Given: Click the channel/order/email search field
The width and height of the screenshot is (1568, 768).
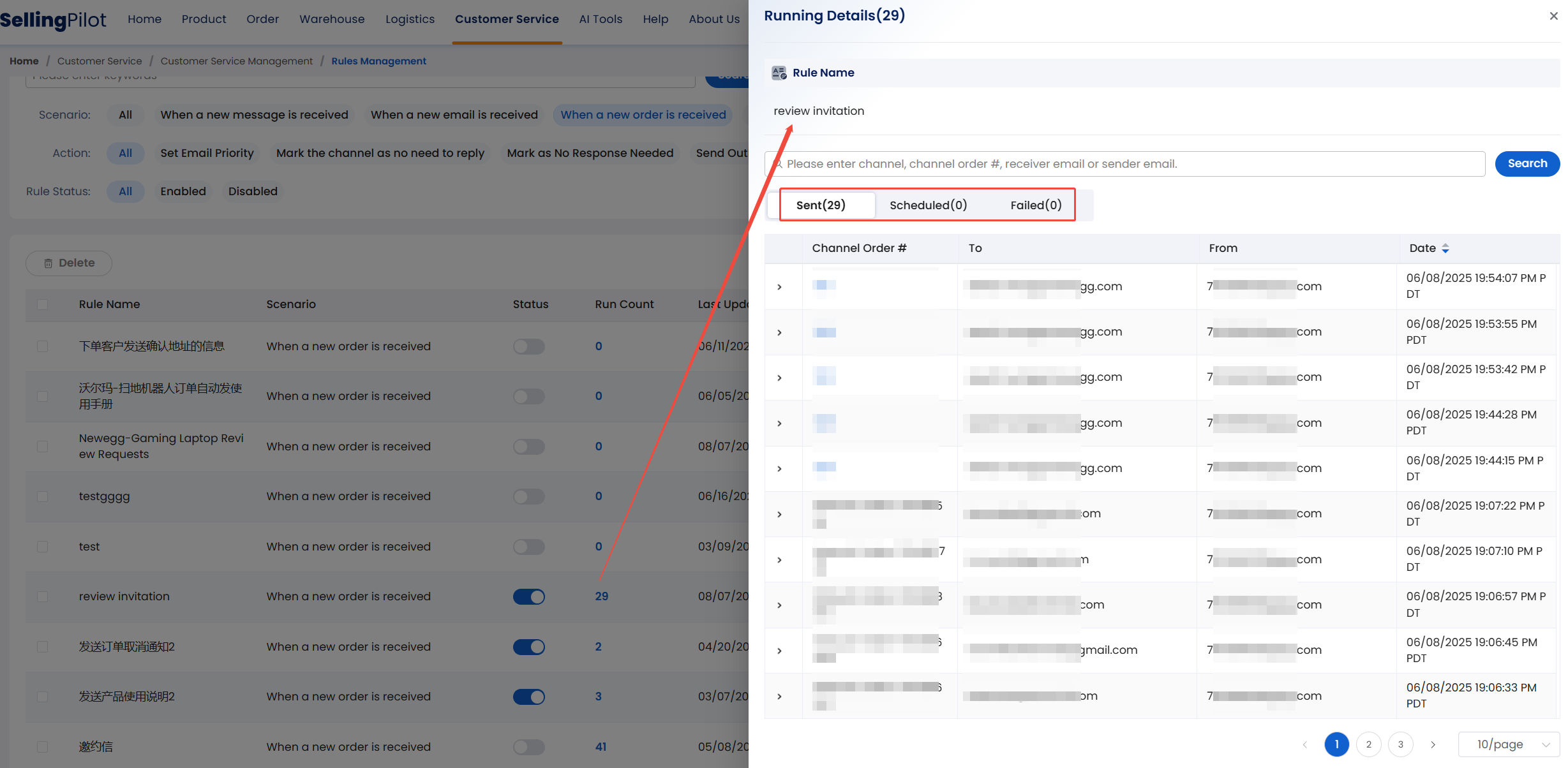Looking at the screenshot, I should coord(1124,164).
